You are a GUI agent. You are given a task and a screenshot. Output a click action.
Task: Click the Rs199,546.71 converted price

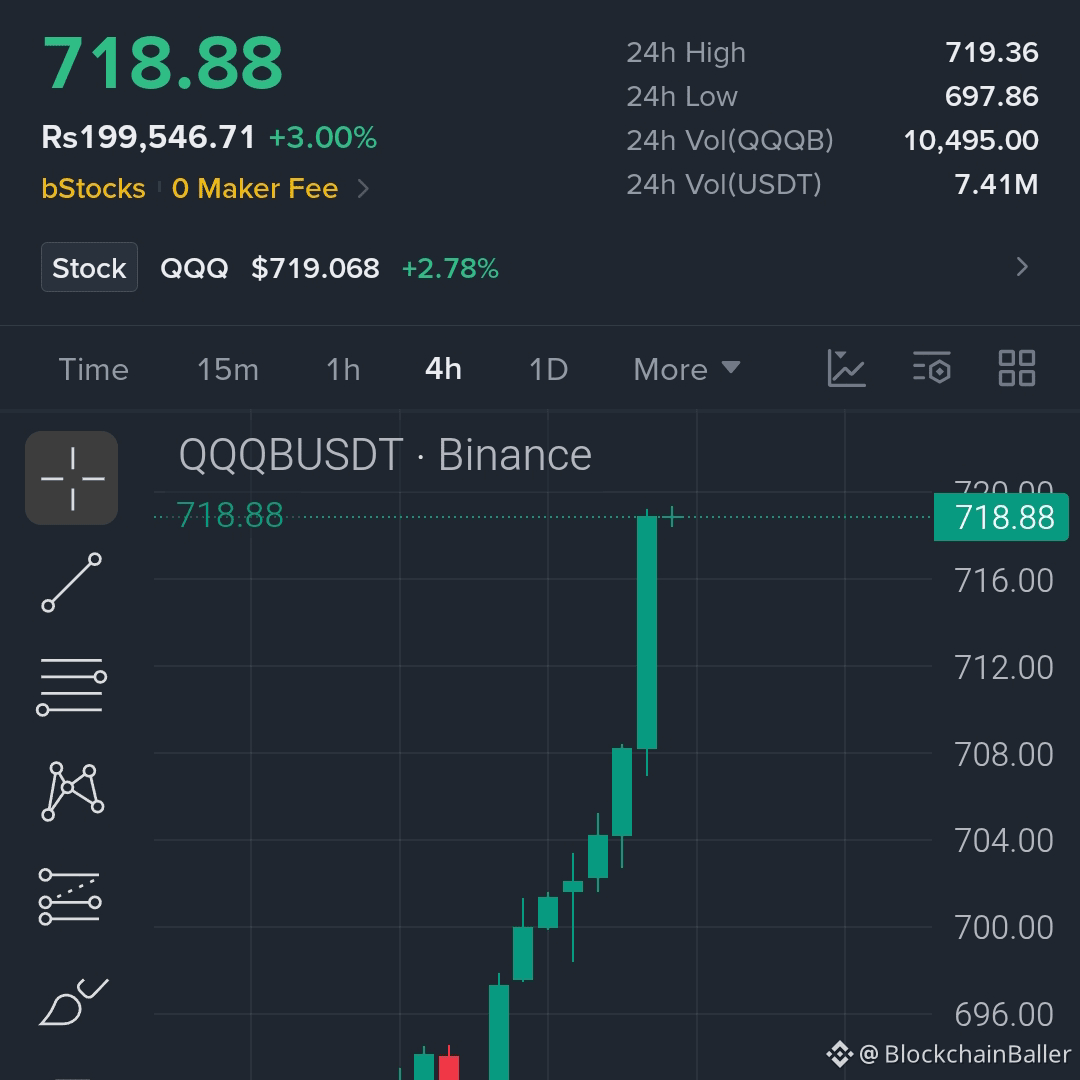tap(148, 137)
